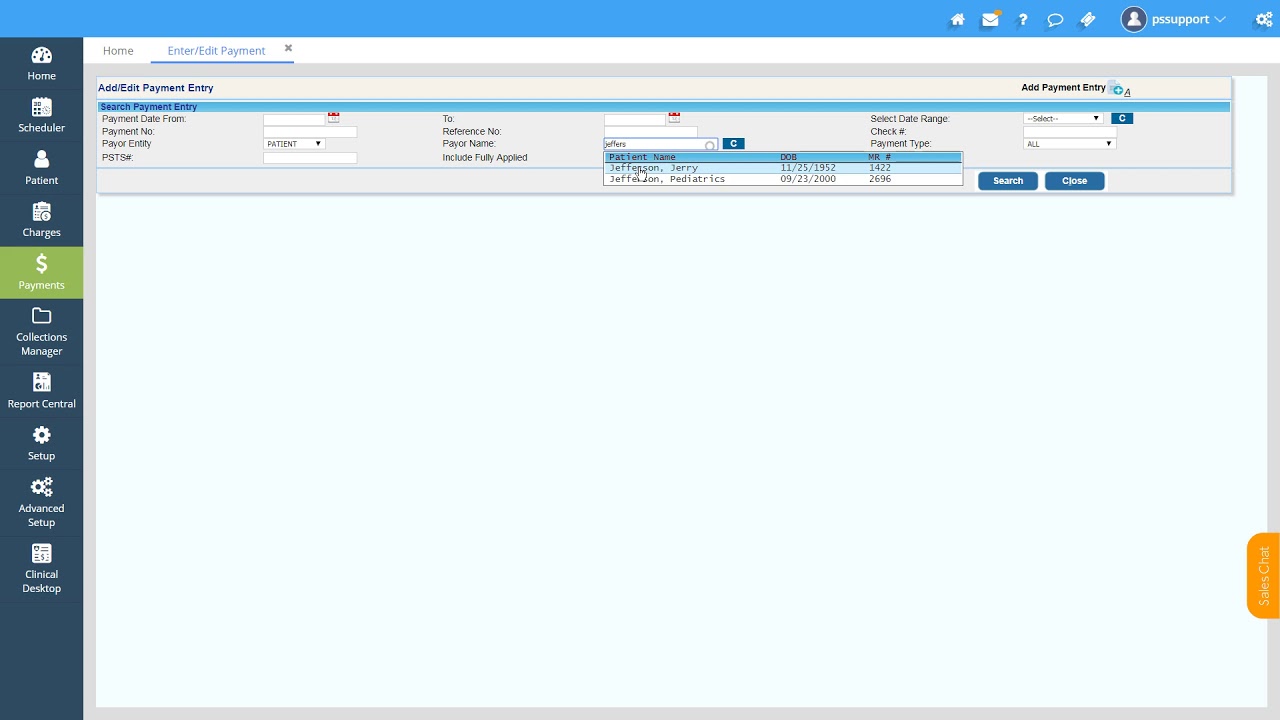Open the Scheduler module

coord(41,115)
